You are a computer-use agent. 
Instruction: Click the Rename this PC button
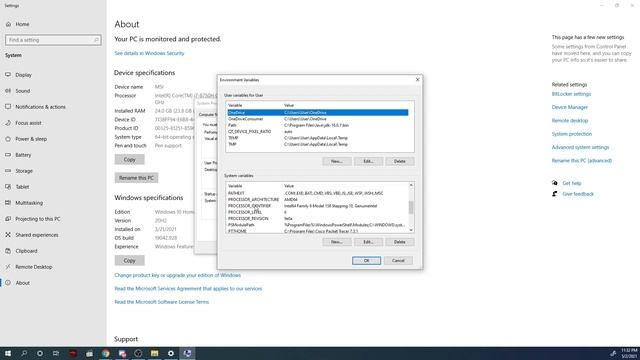[136, 178]
